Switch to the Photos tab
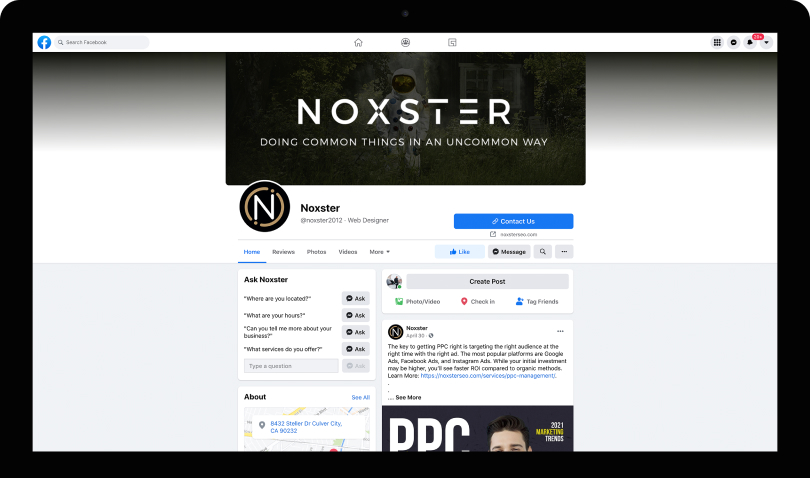Viewport: 810px width, 478px height. [x=316, y=252]
